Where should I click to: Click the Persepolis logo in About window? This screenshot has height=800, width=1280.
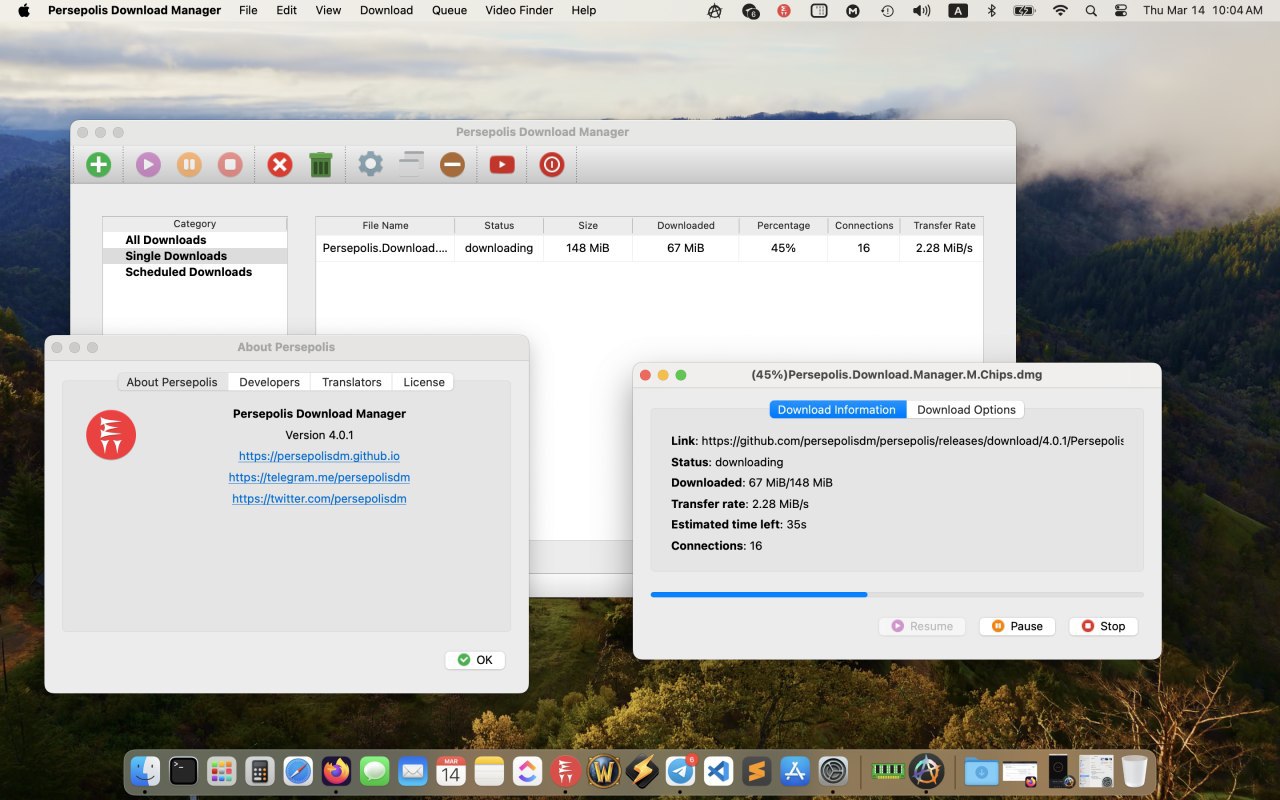click(111, 435)
